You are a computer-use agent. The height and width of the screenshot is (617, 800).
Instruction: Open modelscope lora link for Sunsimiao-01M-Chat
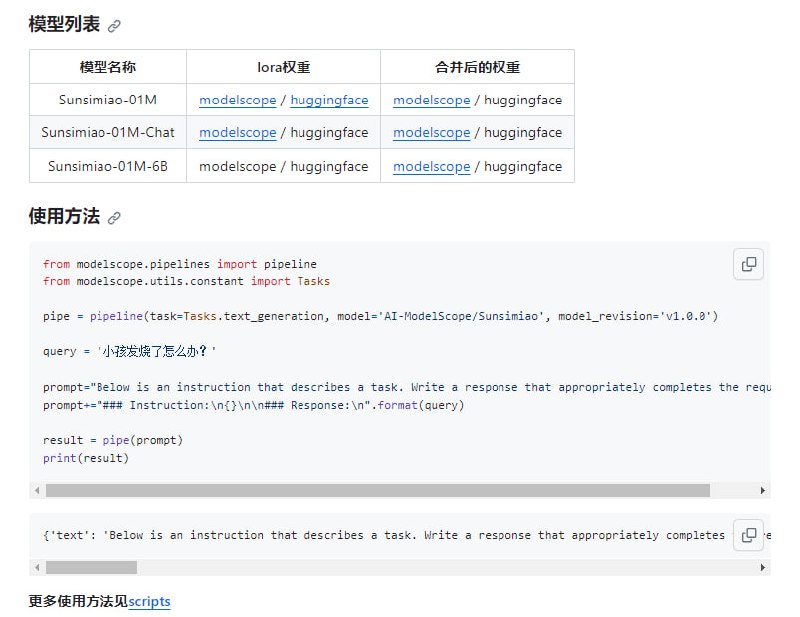[237, 133]
